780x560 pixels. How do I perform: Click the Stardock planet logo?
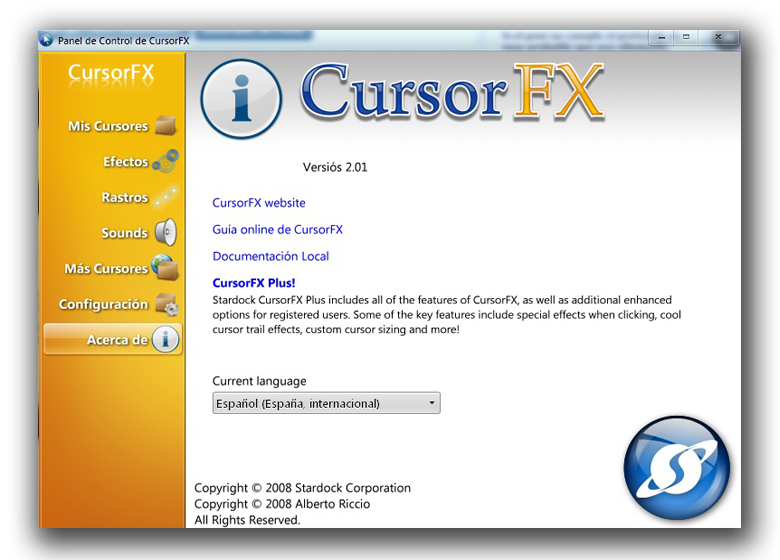pyautogui.click(x=677, y=468)
